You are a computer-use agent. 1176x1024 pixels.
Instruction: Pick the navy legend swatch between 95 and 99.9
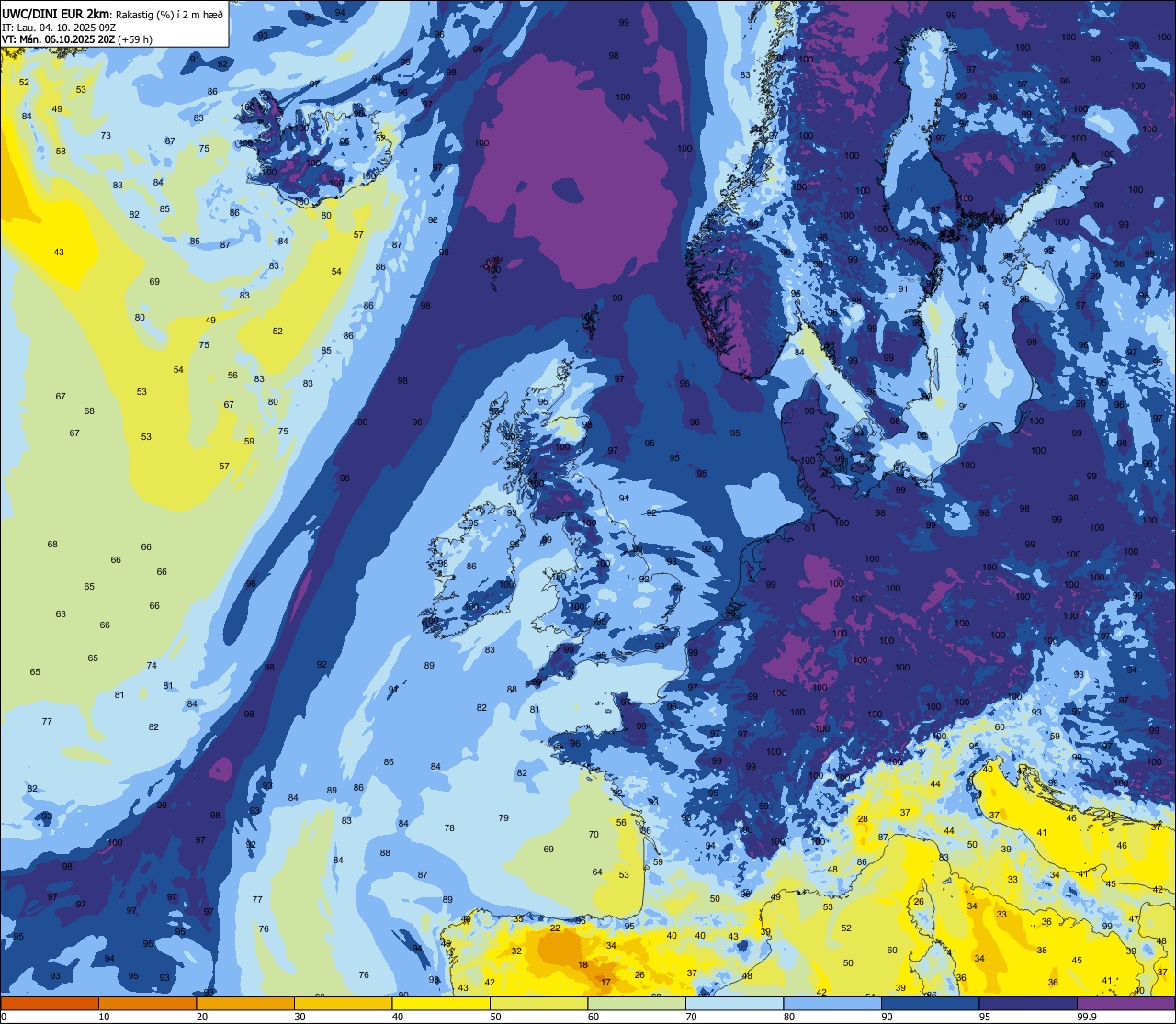(x=1028, y=1003)
